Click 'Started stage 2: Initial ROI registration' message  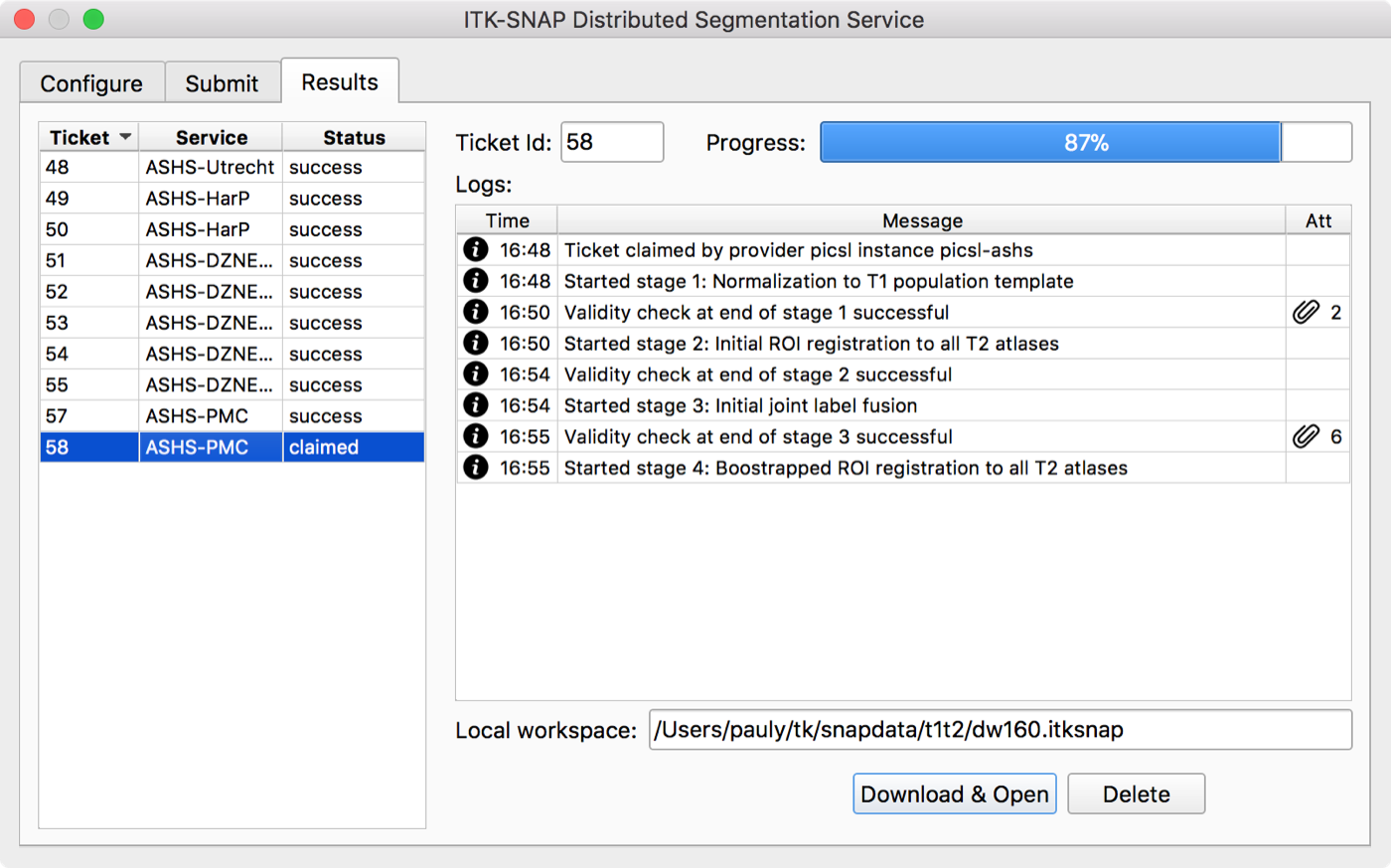pos(811,344)
